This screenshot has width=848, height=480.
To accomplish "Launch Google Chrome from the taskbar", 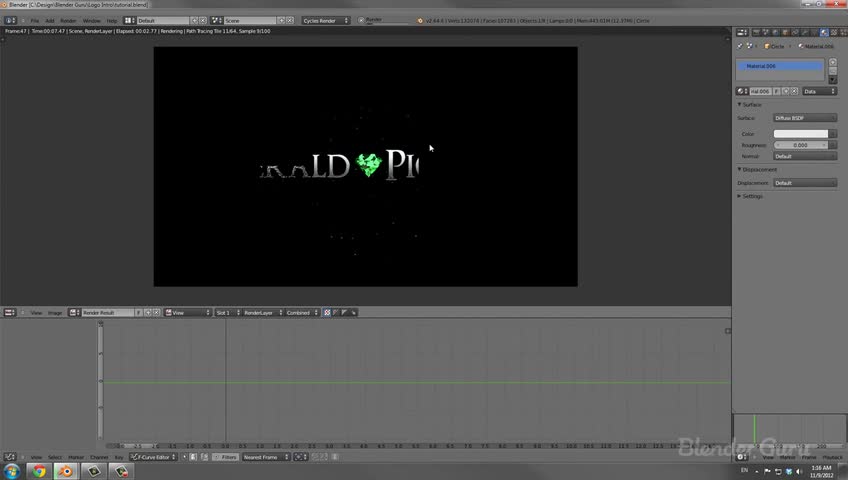I will coord(38,471).
